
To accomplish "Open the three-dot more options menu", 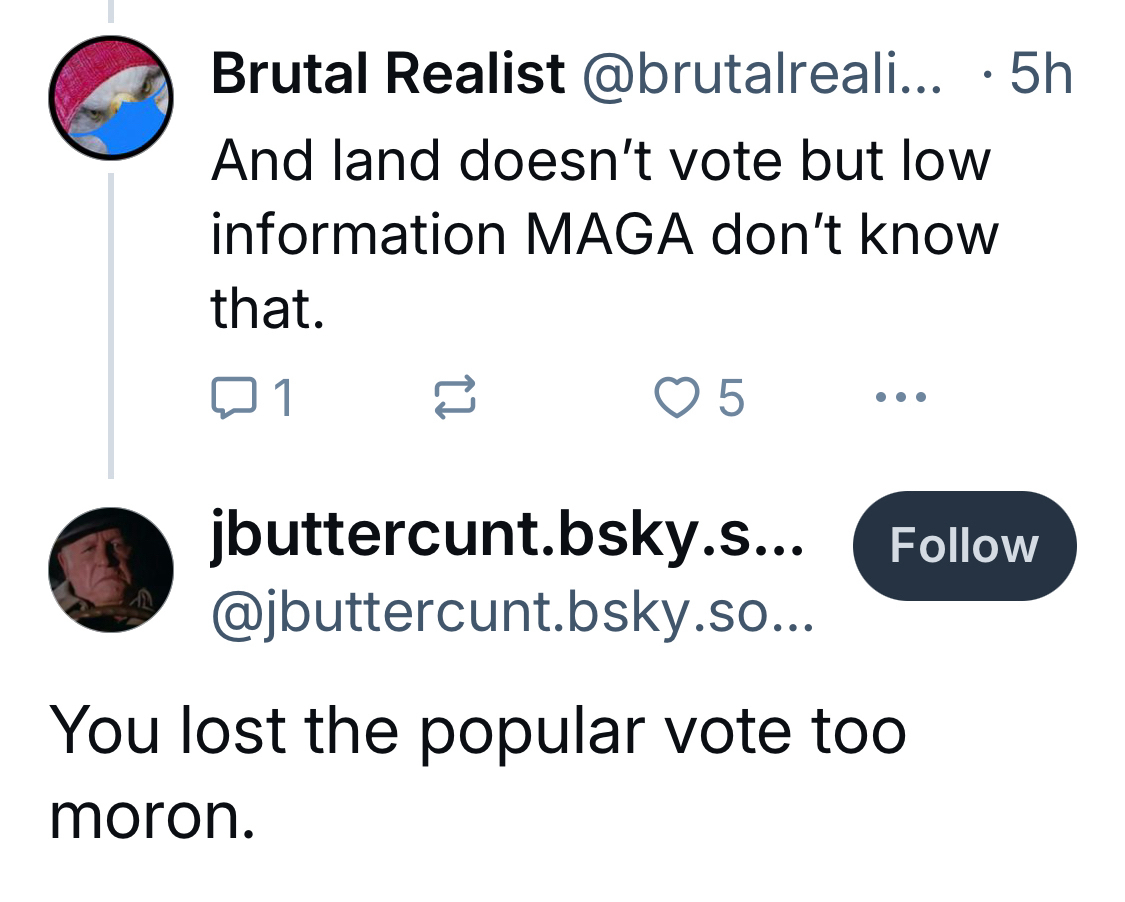I will point(900,398).
